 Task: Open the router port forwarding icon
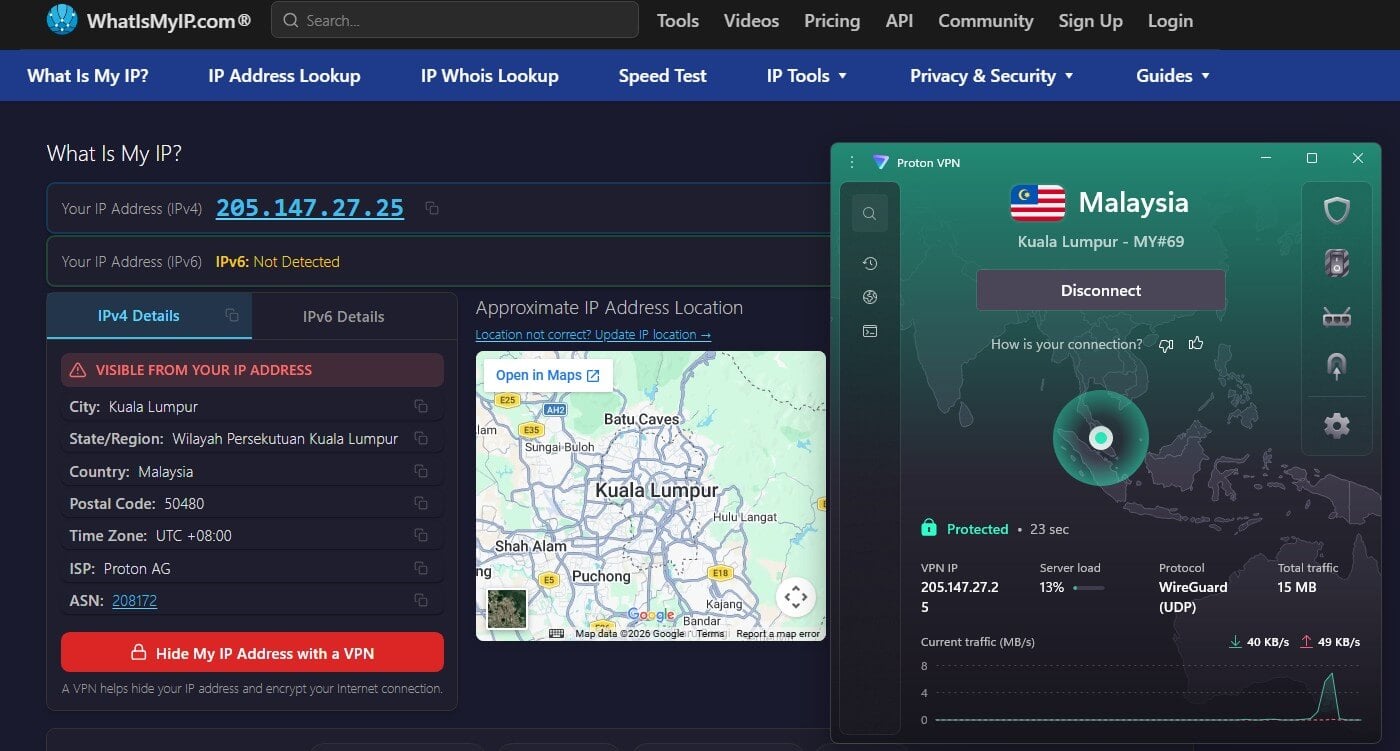1337,317
